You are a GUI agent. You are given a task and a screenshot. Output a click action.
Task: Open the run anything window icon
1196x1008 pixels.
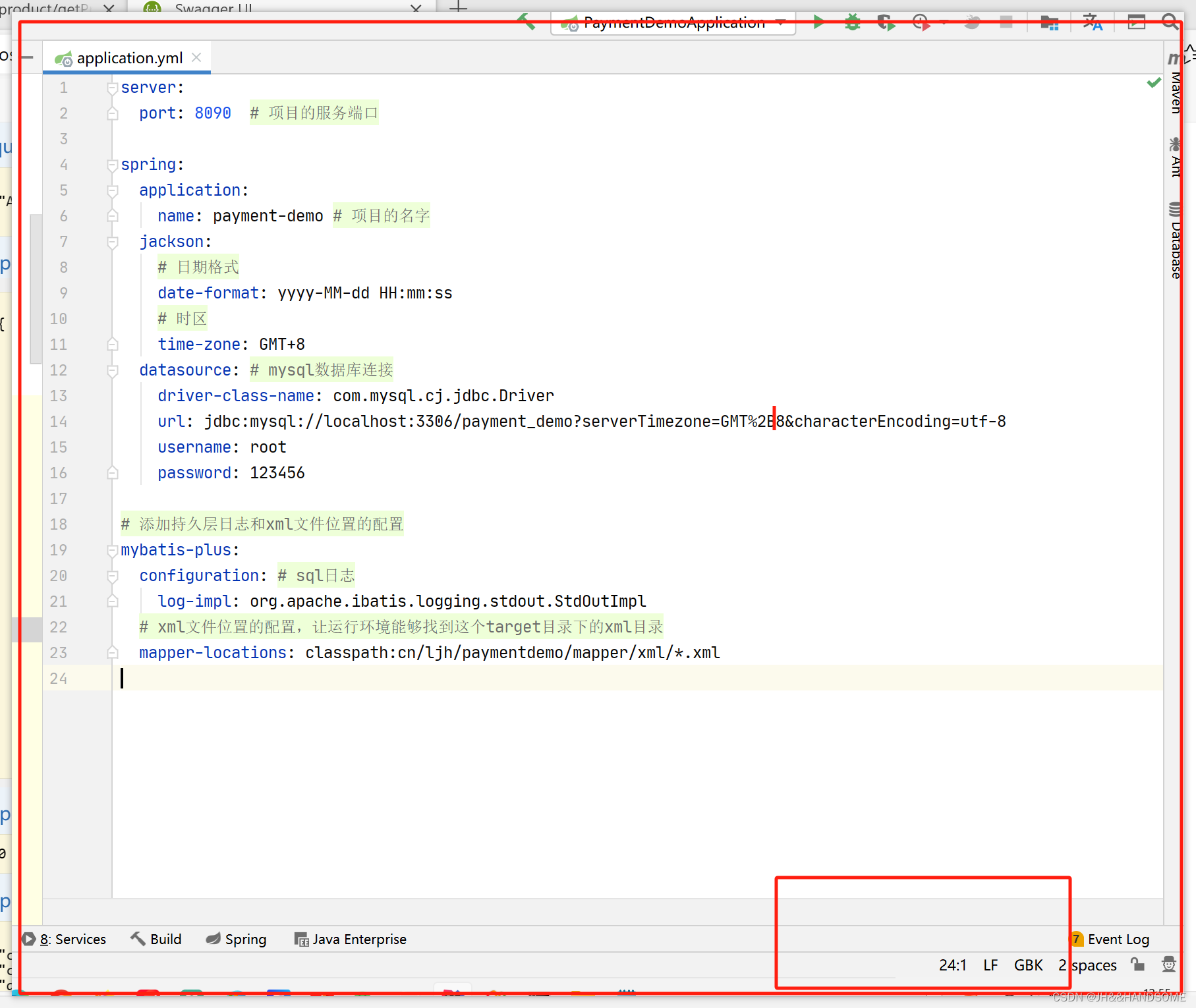click(1137, 22)
